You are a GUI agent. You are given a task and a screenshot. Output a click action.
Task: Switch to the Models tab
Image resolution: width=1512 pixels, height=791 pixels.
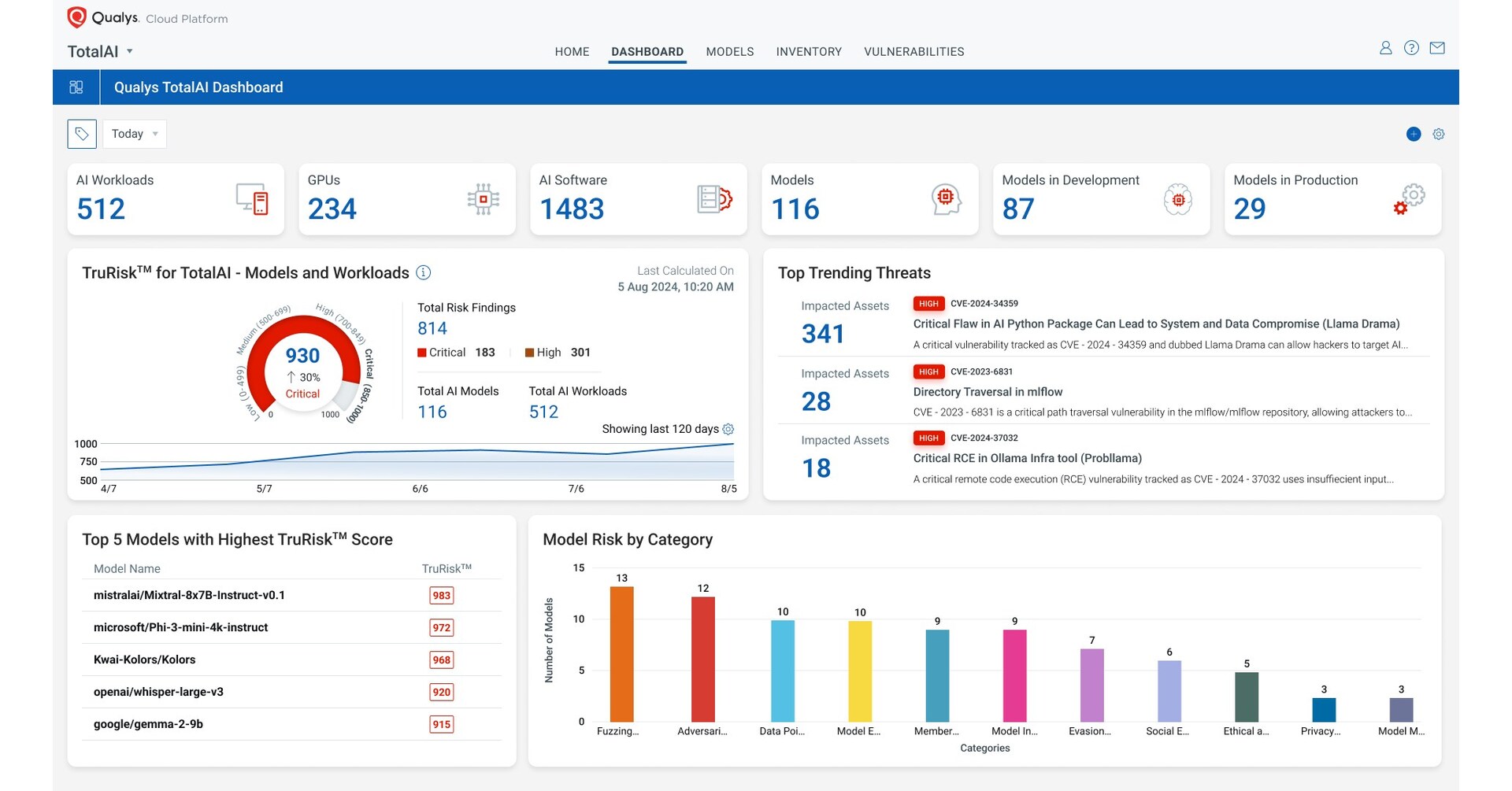click(729, 52)
